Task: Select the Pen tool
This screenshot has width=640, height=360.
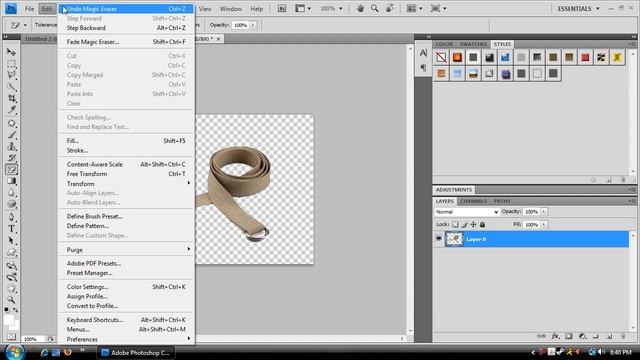Action: click(x=11, y=217)
